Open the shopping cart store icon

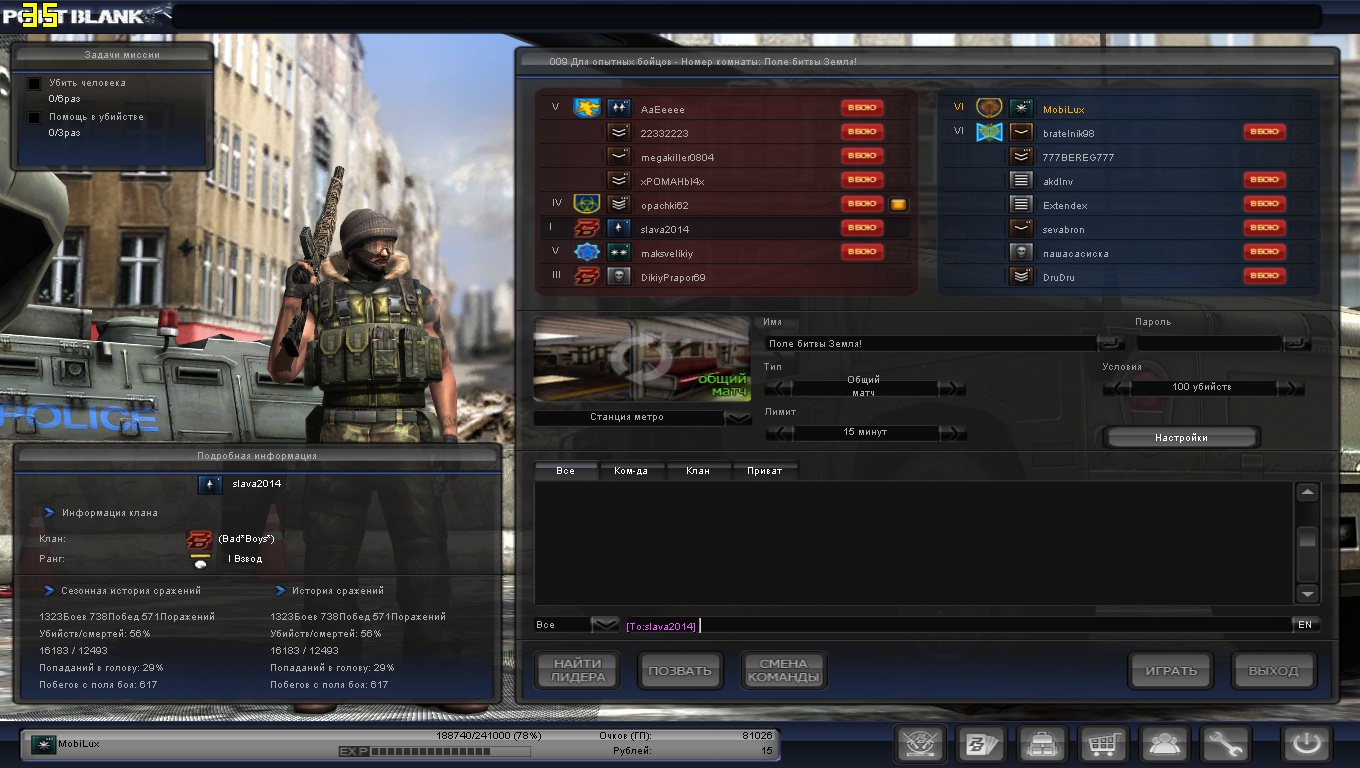point(1103,745)
